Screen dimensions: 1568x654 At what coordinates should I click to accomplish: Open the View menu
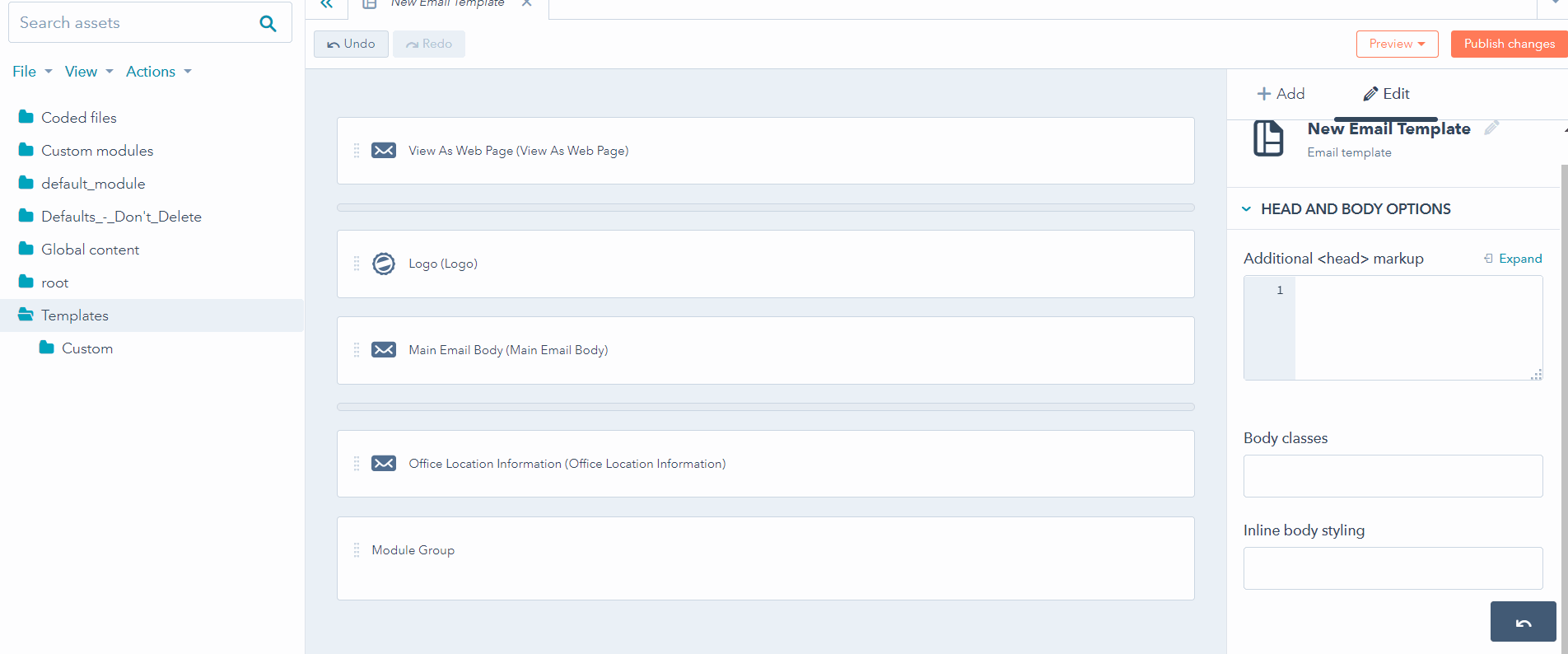pyautogui.click(x=89, y=72)
